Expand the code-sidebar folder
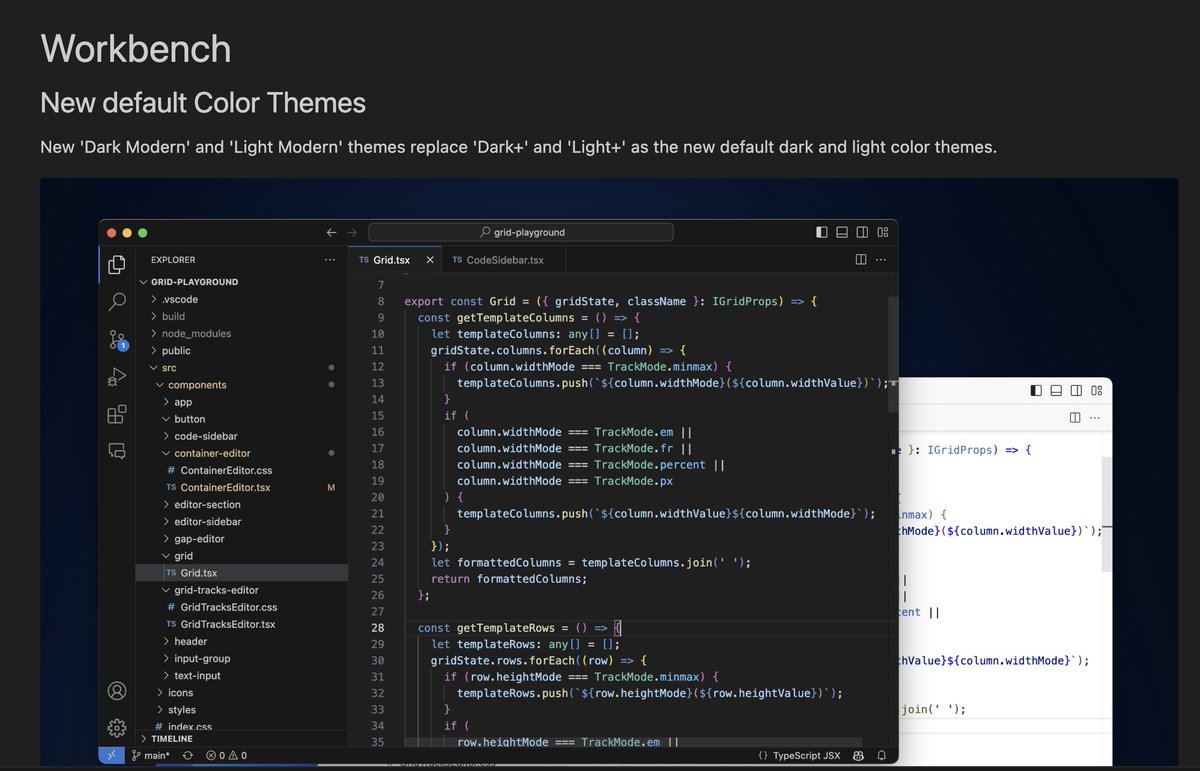 click(241, 436)
